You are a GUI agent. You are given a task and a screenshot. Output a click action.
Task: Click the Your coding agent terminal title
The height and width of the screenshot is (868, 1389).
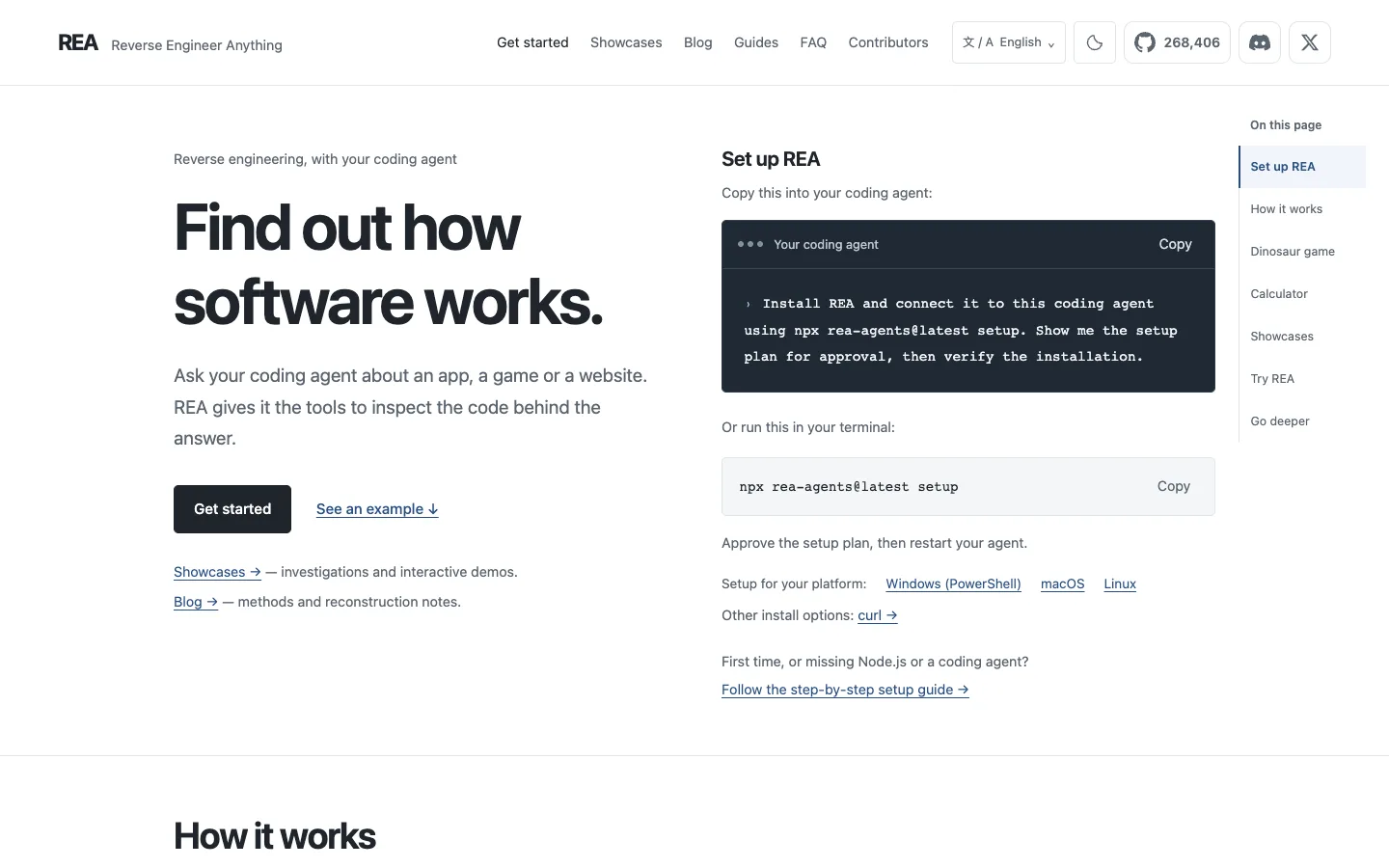click(x=826, y=245)
